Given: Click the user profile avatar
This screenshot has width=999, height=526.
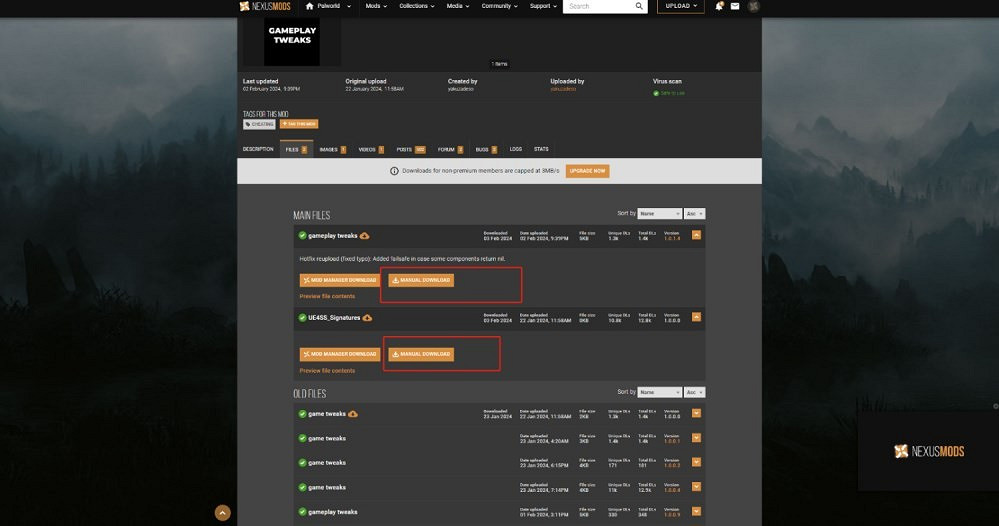Looking at the screenshot, I should tap(753, 6).
